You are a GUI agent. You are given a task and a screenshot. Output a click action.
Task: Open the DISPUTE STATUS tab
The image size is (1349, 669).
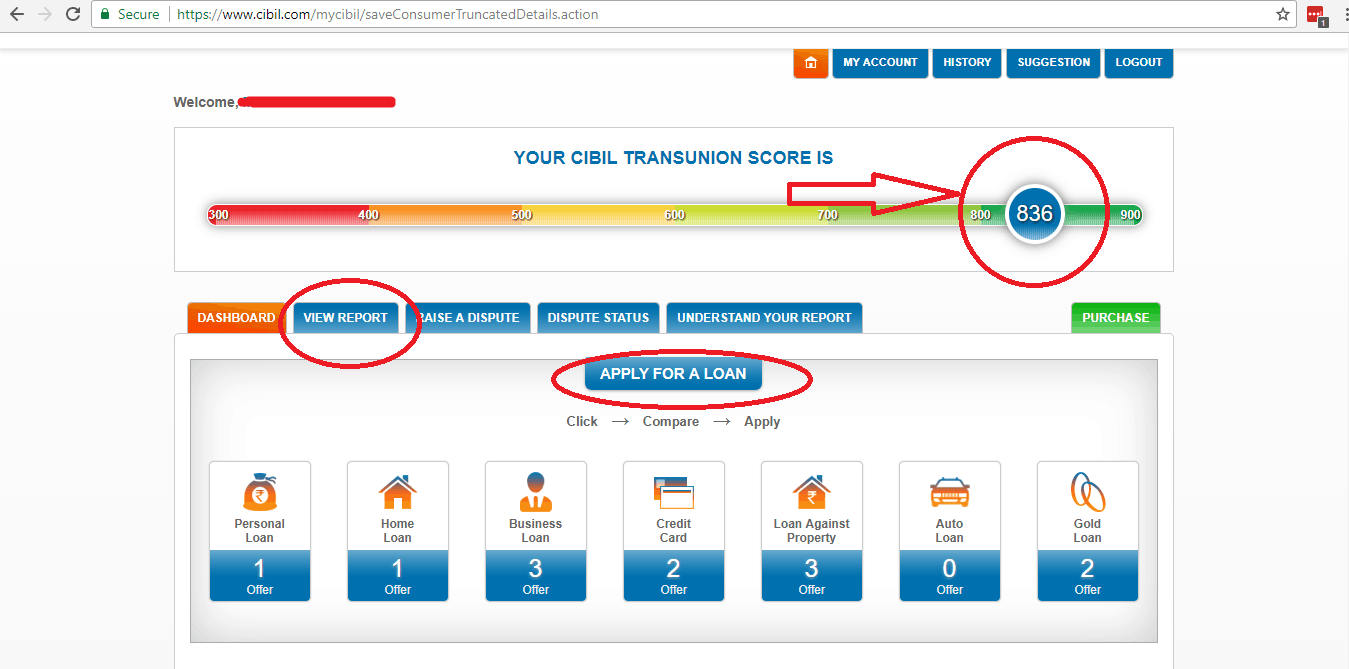point(598,318)
